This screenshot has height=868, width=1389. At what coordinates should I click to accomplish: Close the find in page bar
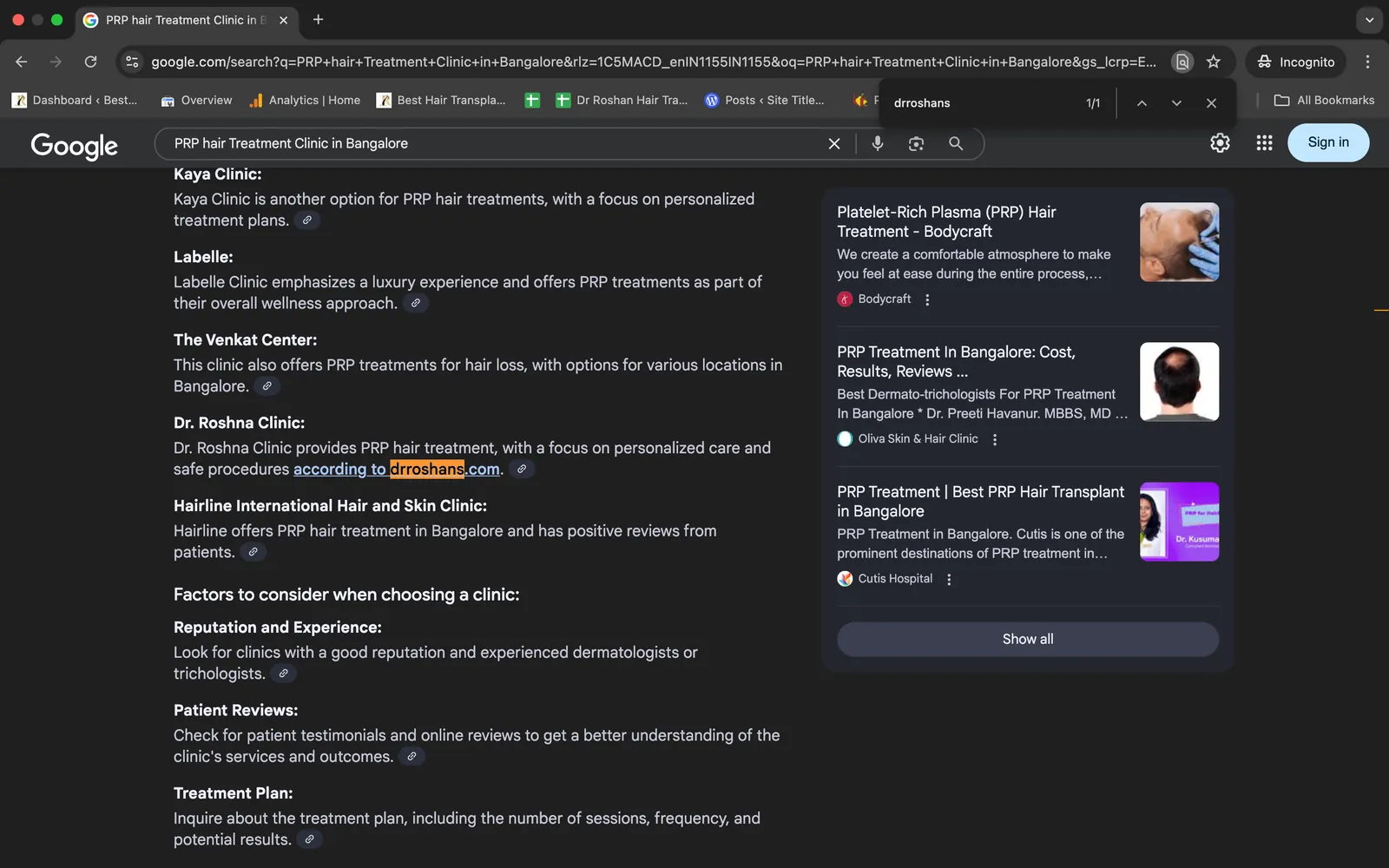pos(1211,102)
